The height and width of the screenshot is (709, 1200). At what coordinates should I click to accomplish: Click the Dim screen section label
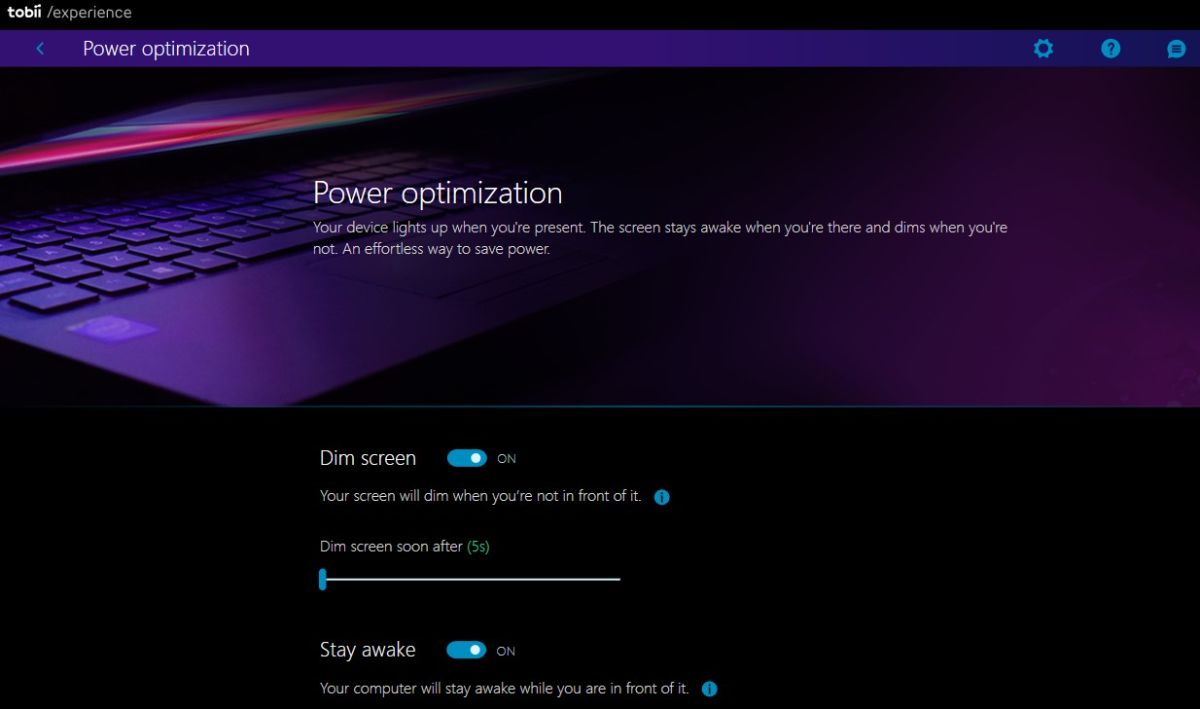367,458
